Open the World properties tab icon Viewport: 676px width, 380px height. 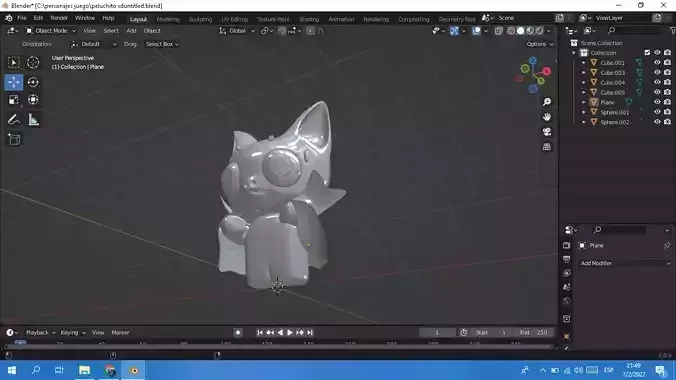pyautogui.click(x=566, y=301)
